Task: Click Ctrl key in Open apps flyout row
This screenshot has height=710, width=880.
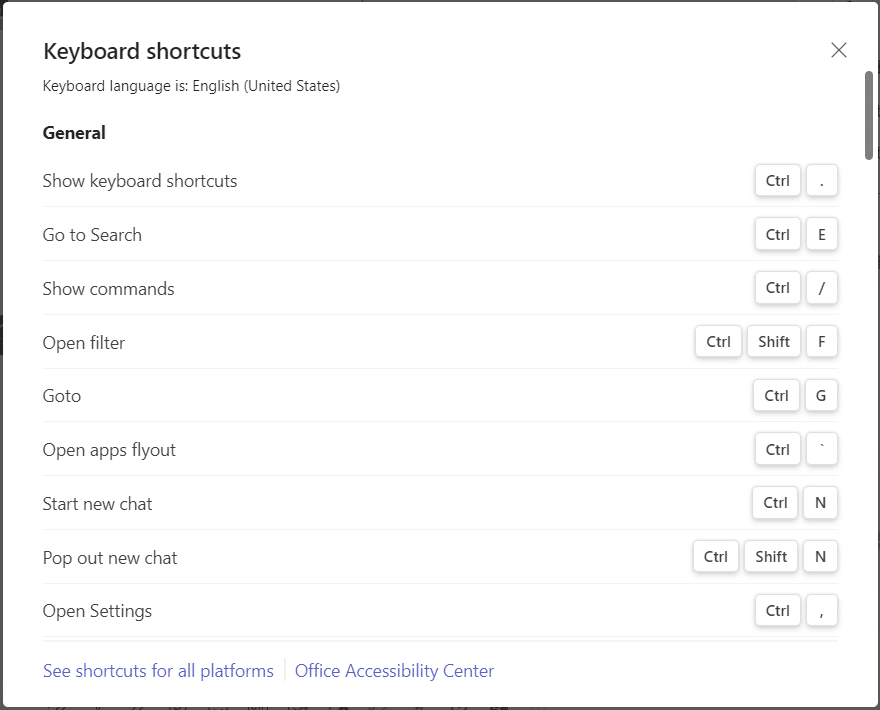Action: [777, 449]
